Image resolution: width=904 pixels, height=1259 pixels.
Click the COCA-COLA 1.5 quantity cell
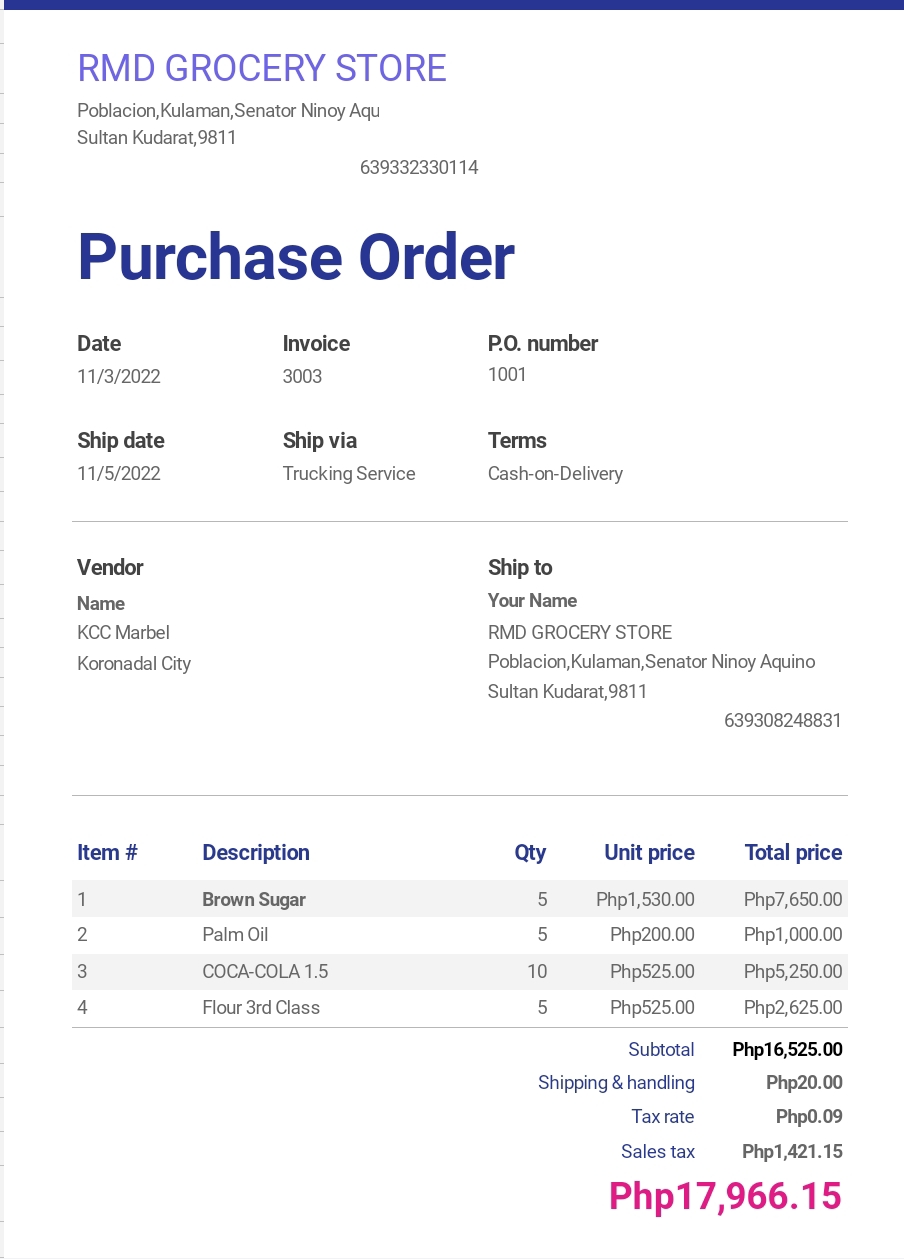[x=537, y=972]
